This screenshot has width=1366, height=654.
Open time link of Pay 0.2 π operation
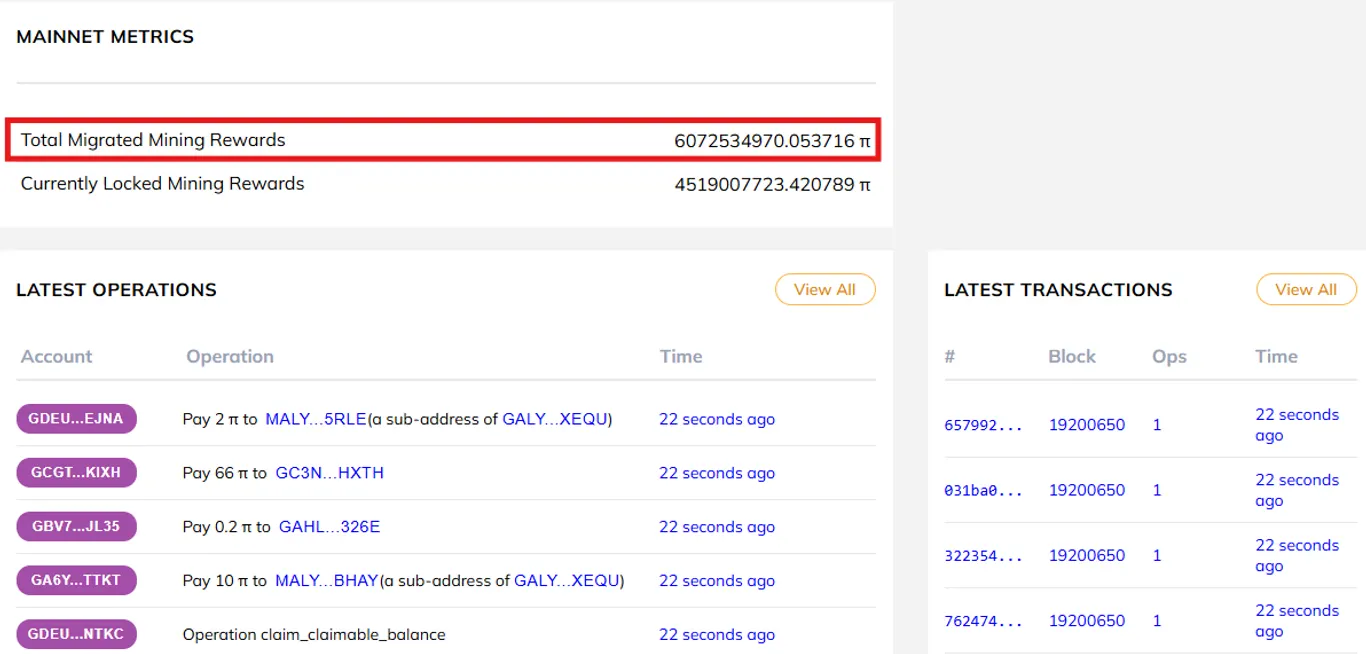(x=717, y=527)
